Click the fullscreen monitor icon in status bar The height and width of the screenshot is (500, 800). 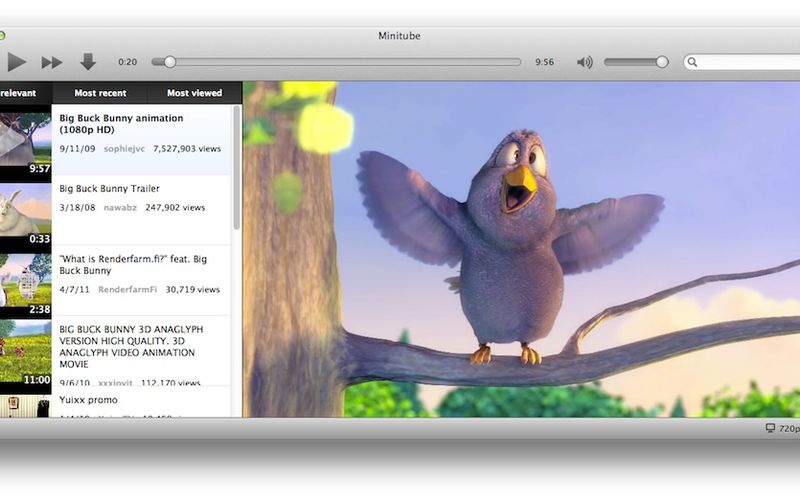pos(770,428)
